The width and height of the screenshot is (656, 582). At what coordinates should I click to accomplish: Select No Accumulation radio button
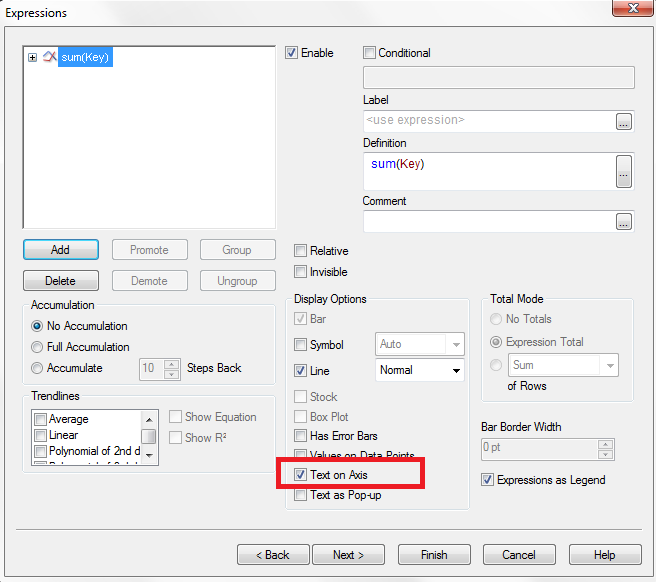[37, 326]
